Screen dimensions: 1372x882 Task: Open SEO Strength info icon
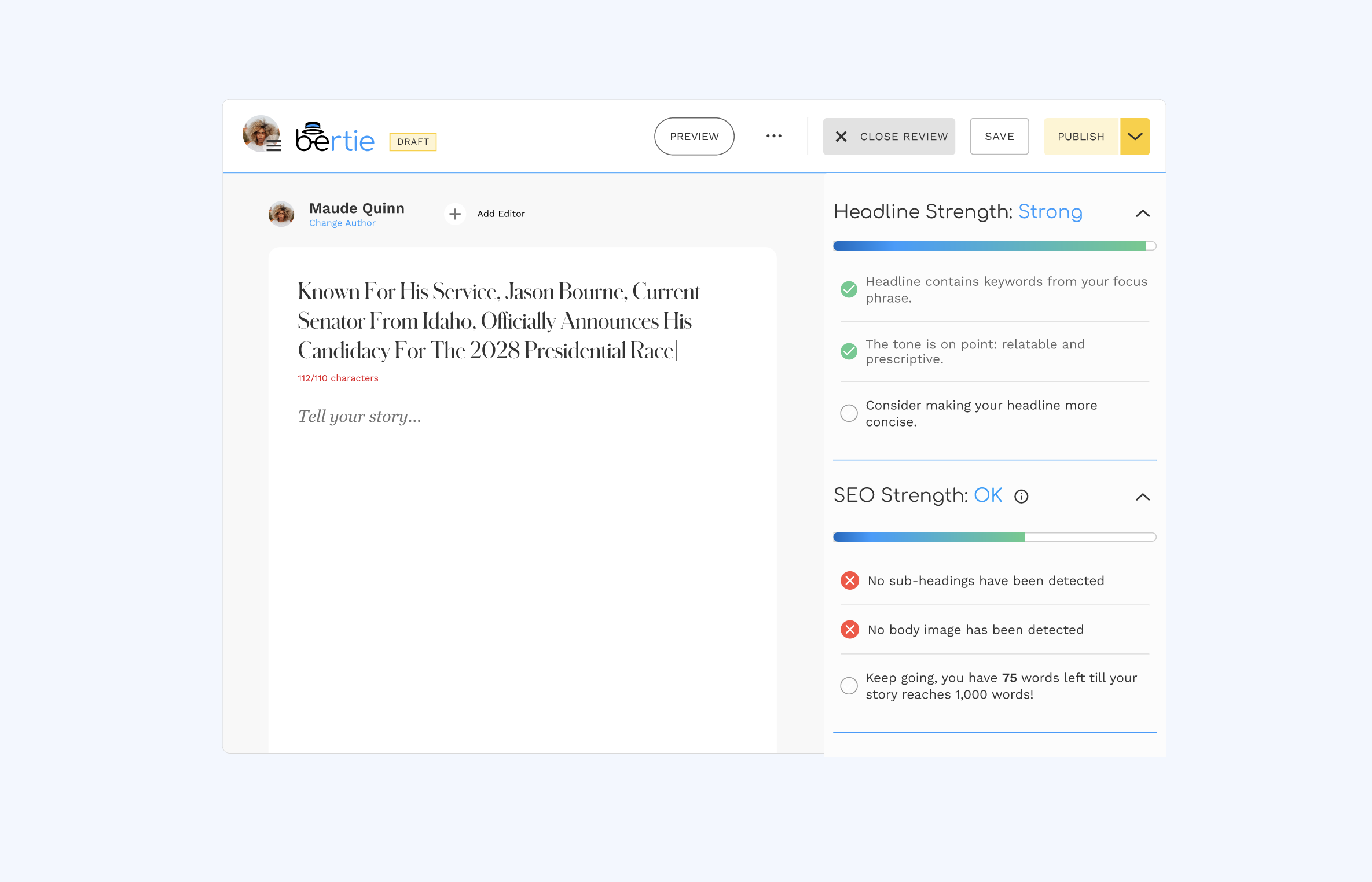click(x=1021, y=497)
